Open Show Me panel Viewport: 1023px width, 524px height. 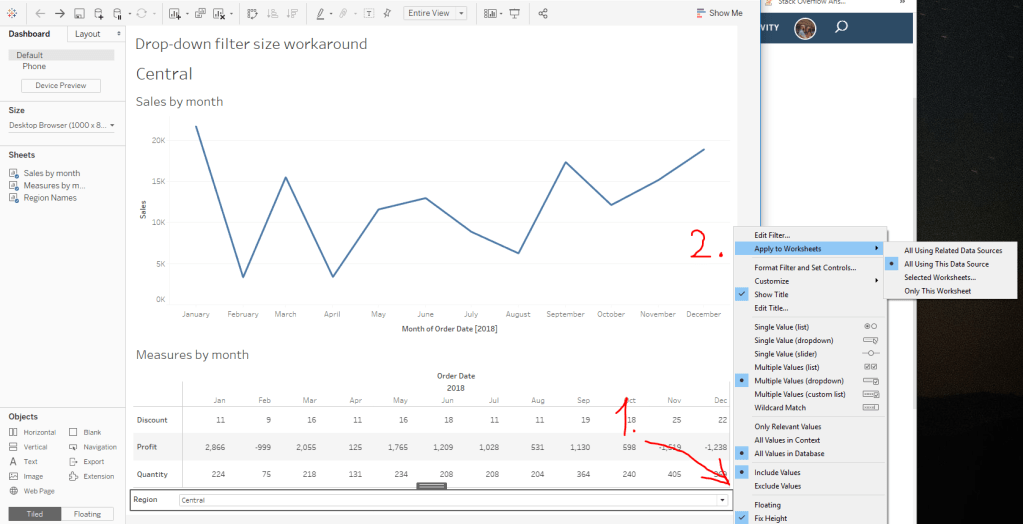pyautogui.click(x=719, y=14)
